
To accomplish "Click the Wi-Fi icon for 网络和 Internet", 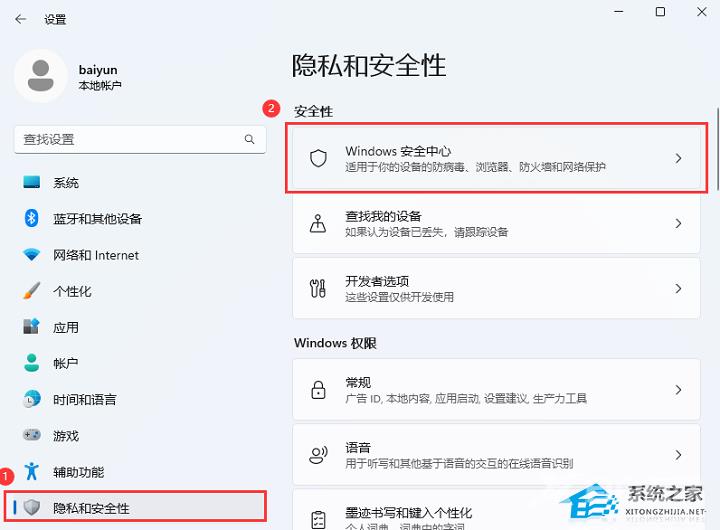I will pos(32,254).
